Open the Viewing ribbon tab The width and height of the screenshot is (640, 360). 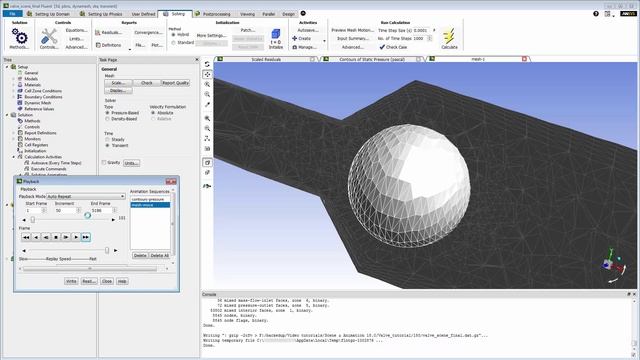click(x=247, y=14)
